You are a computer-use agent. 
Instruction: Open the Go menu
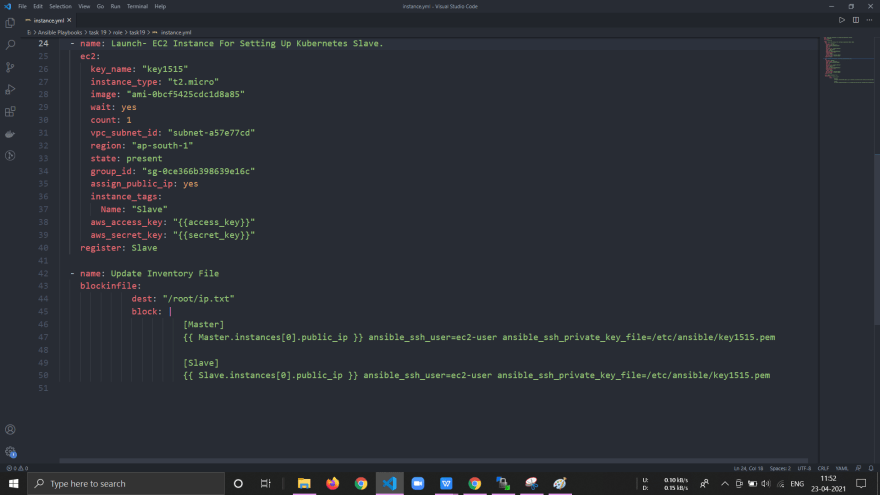100,6
